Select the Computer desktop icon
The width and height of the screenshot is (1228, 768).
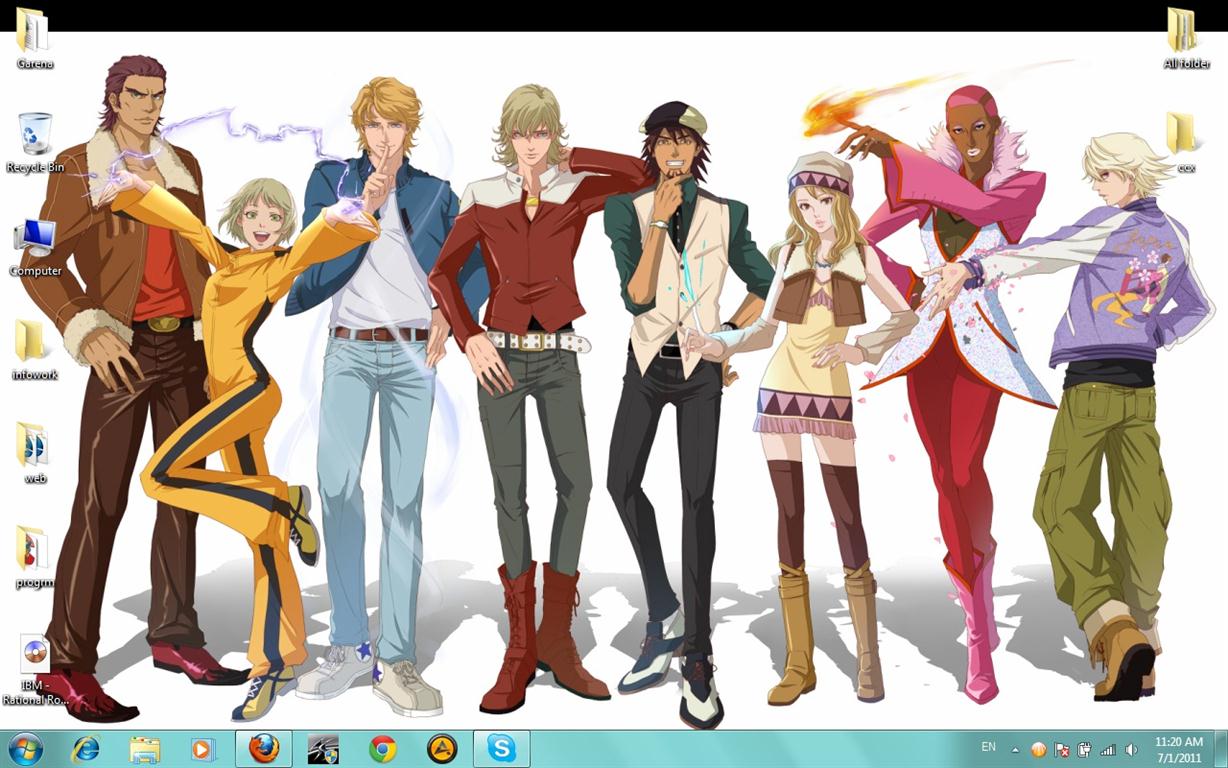[35, 246]
